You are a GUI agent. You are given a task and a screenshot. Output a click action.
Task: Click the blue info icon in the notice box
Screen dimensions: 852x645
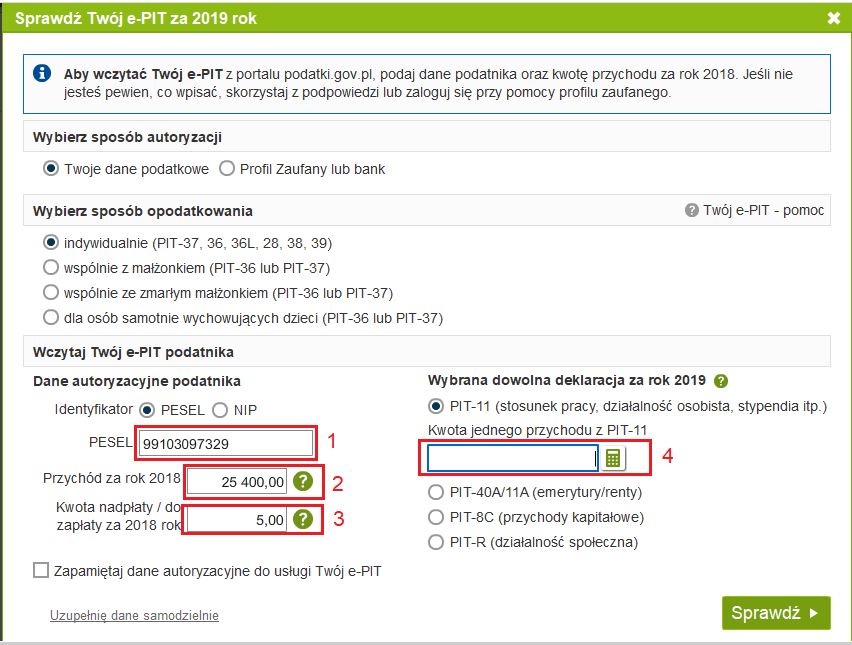tap(42, 74)
